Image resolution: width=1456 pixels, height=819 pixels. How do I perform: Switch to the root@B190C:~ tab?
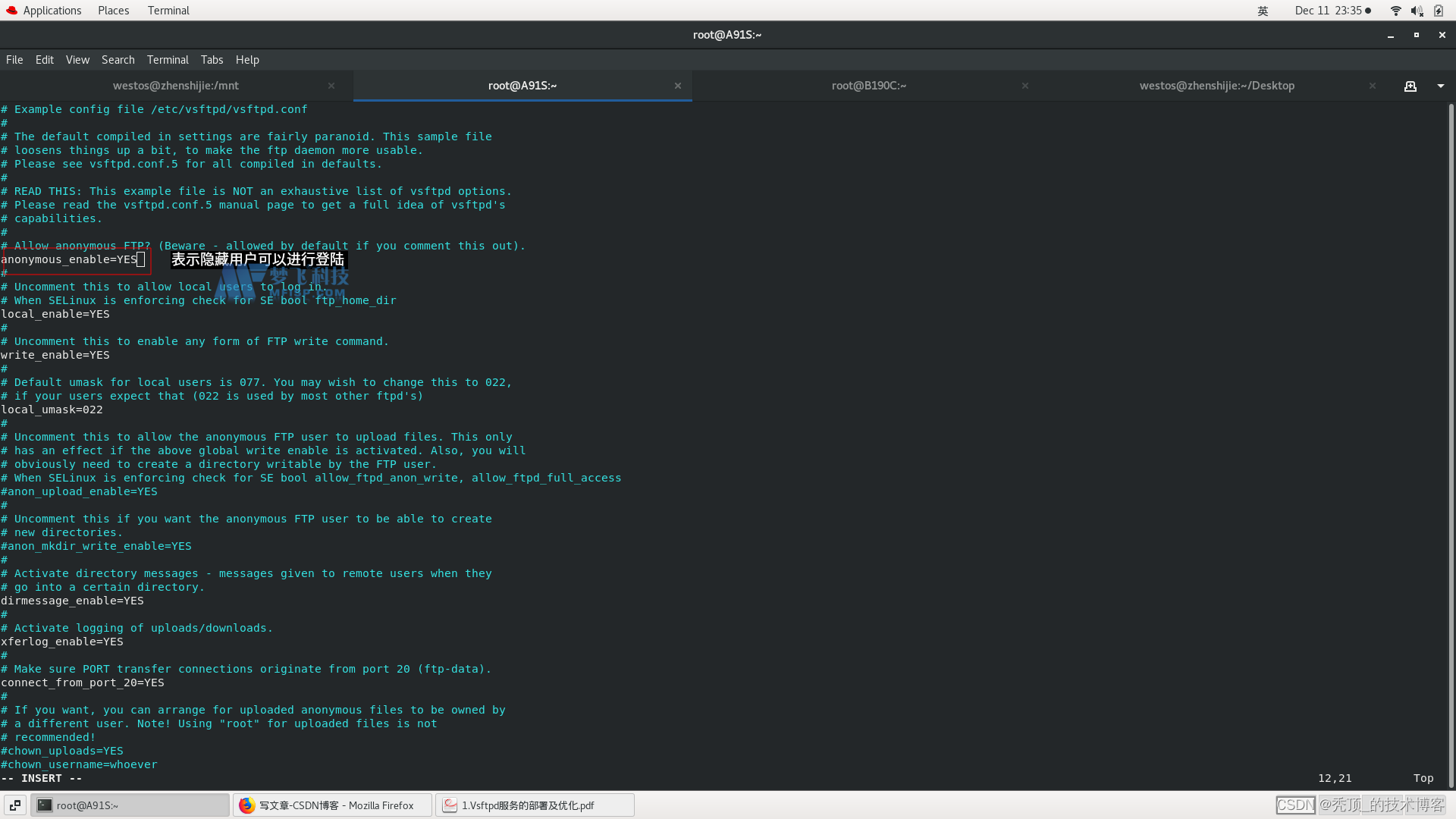click(x=868, y=86)
